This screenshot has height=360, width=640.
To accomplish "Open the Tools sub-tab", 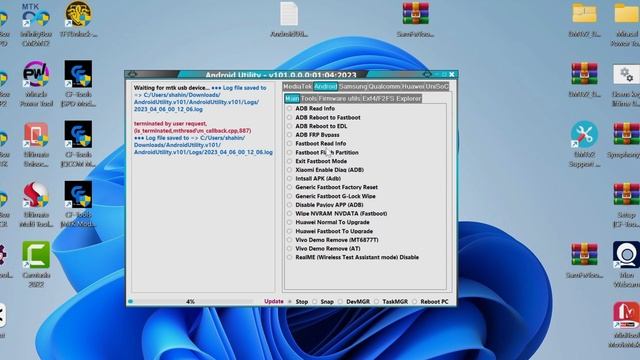I will [309, 99].
